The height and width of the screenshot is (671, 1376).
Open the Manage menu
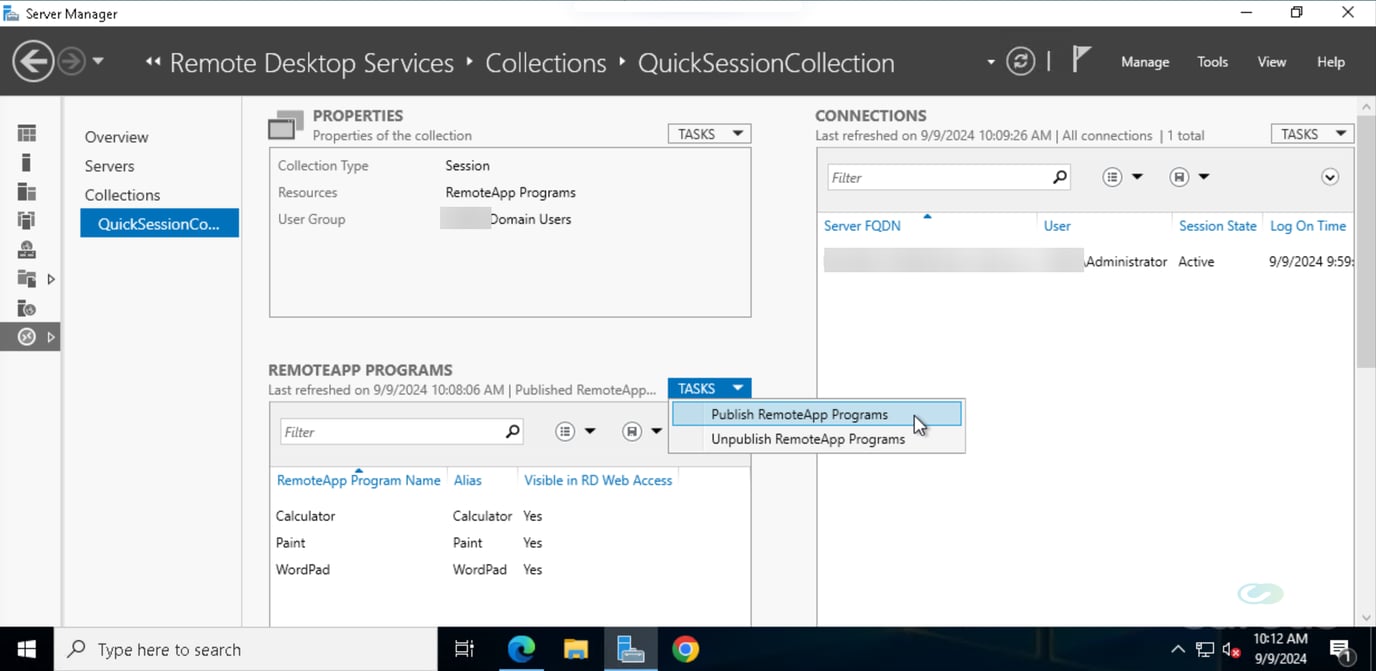(x=1144, y=62)
